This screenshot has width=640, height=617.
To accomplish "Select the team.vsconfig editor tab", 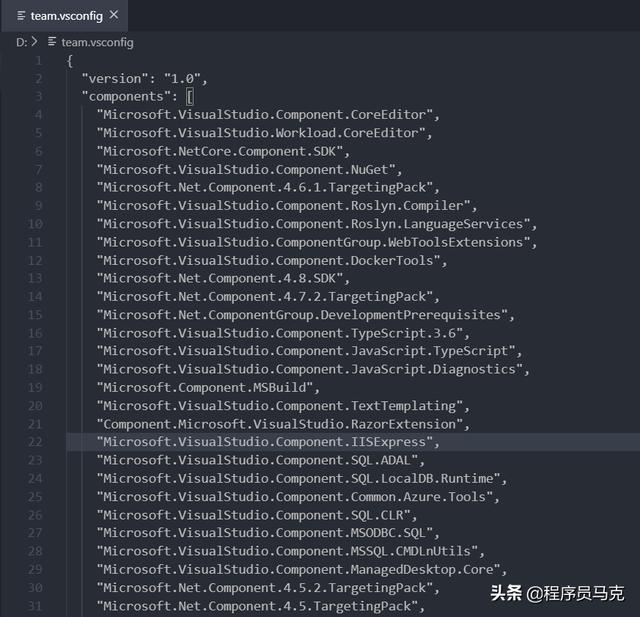I will click(64, 16).
